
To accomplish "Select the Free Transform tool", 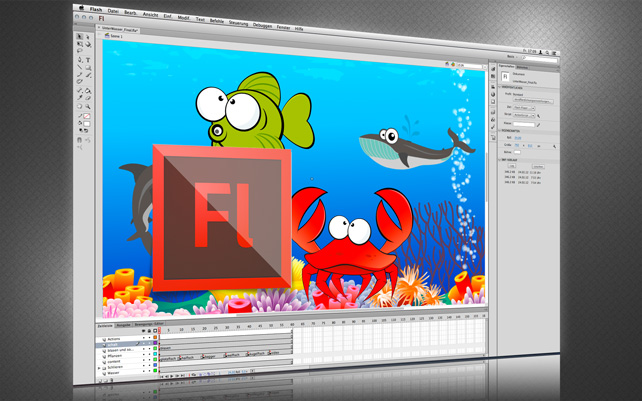I will click(79, 44).
